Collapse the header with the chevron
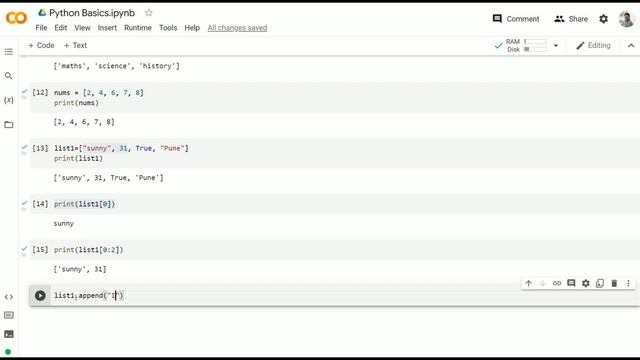Viewport: 640px width, 360px height. point(631,45)
